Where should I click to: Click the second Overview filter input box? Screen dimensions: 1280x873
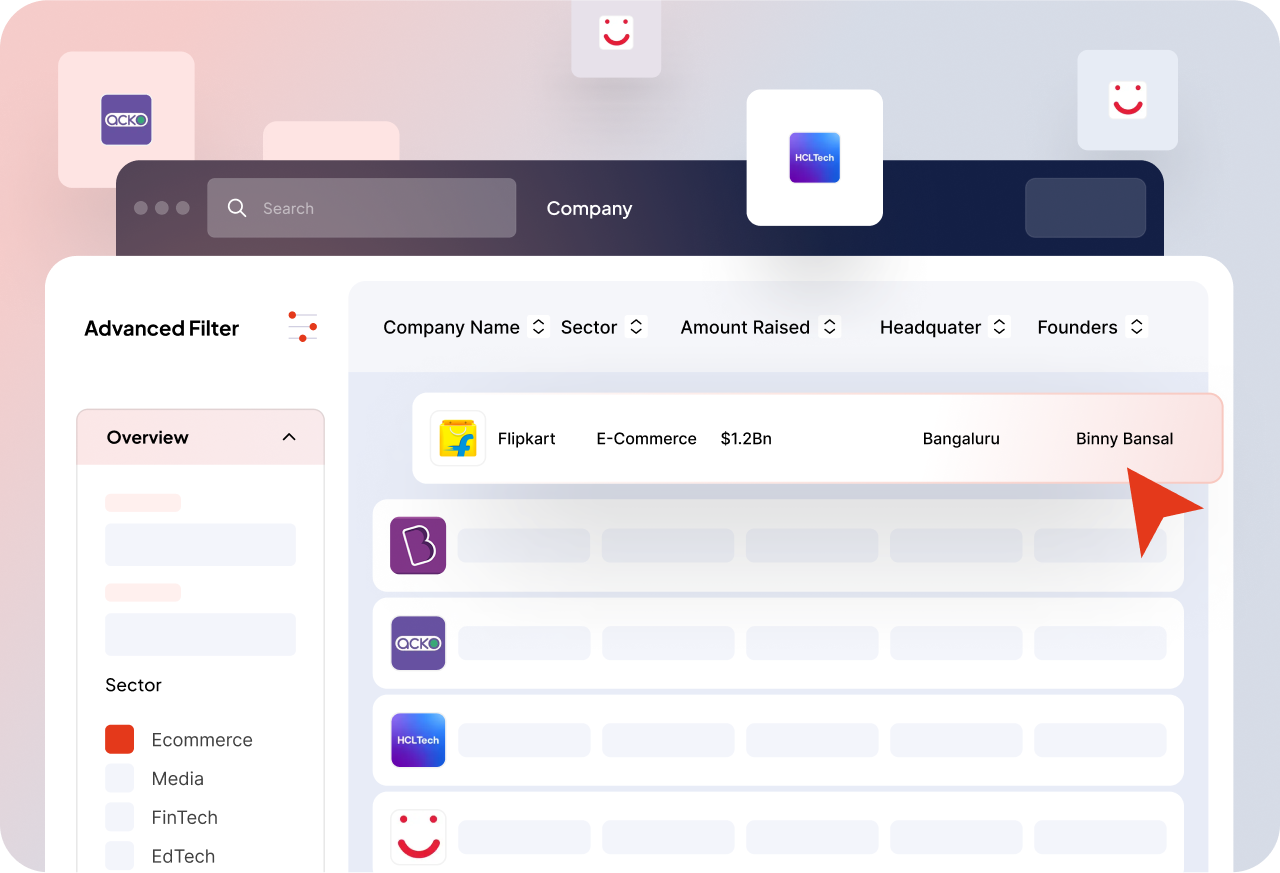[x=200, y=634]
